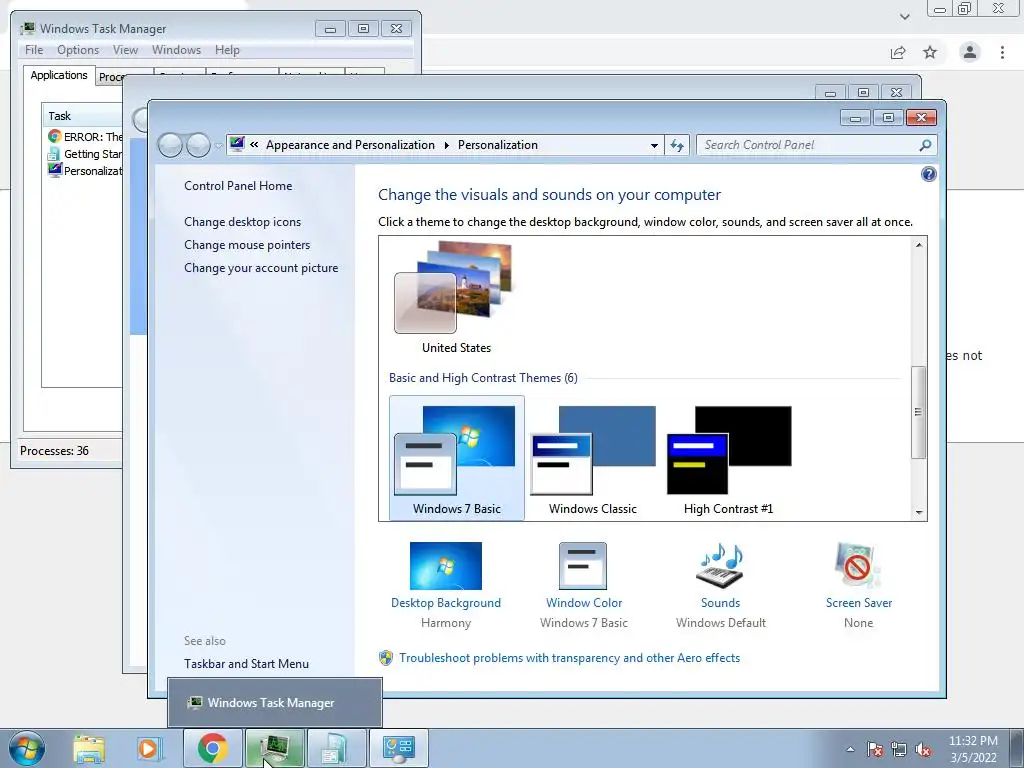Expand Chrome's tab search chevron
Viewport: 1024px width, 768px height.
(904, 16)
